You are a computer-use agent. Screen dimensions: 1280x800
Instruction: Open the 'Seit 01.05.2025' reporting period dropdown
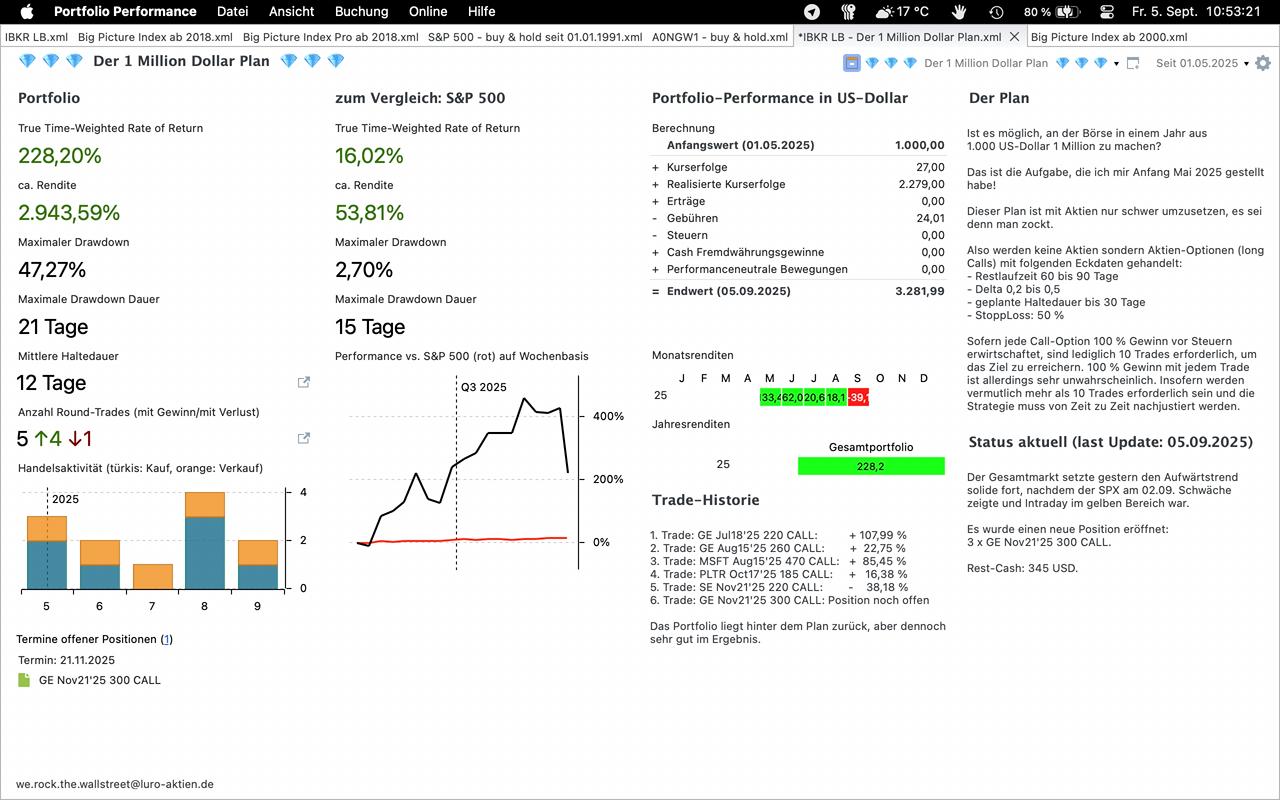(x=1201, y=63)
